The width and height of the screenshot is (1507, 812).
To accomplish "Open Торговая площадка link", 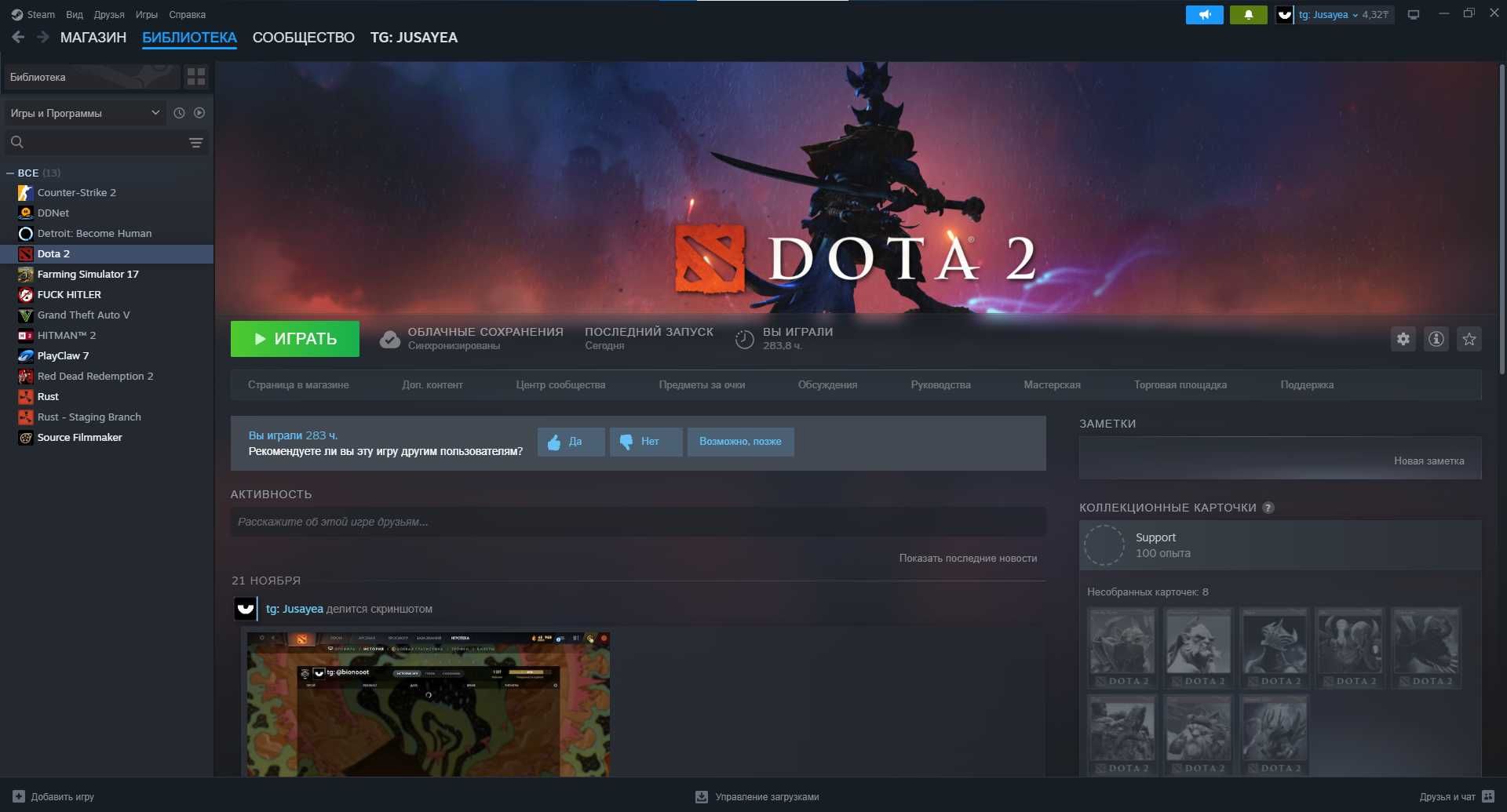I will 1180,385.
